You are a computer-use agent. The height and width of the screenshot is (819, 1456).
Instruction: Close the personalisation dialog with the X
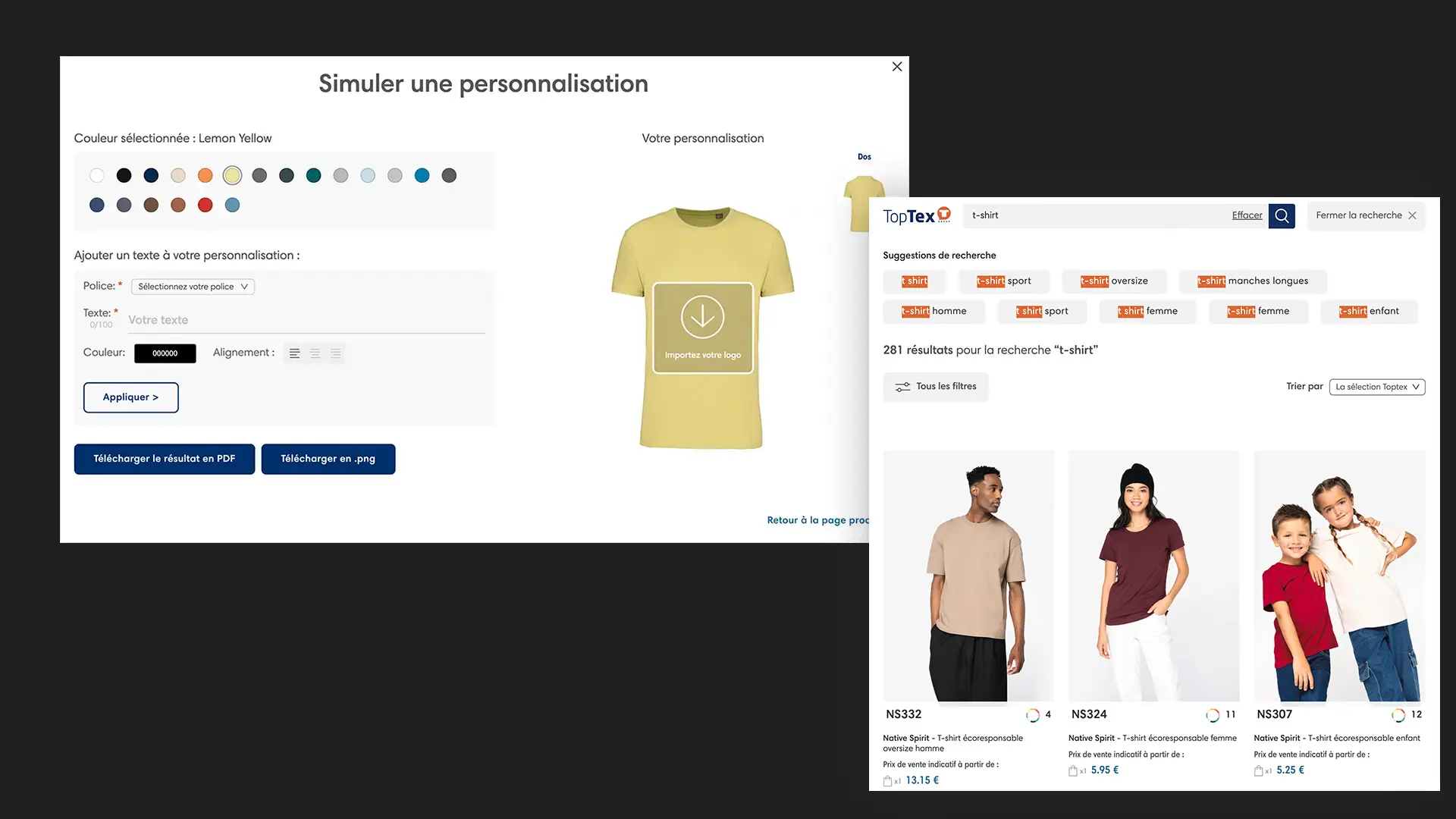pos(897,67)
